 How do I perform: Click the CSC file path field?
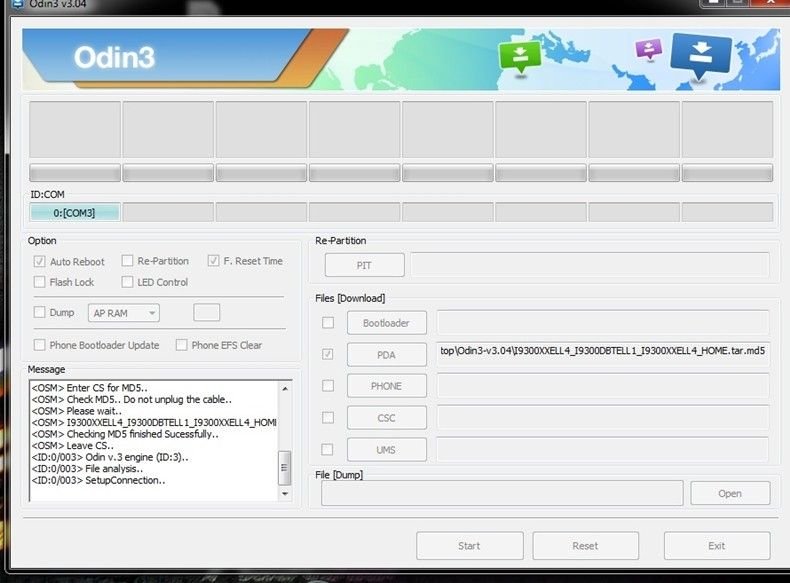[x=603, y=418]
